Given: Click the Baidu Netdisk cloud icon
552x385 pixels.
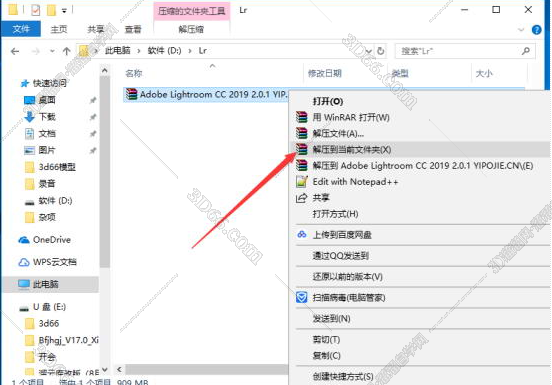Looking at the screenshot, I should (x=302, y=234).
